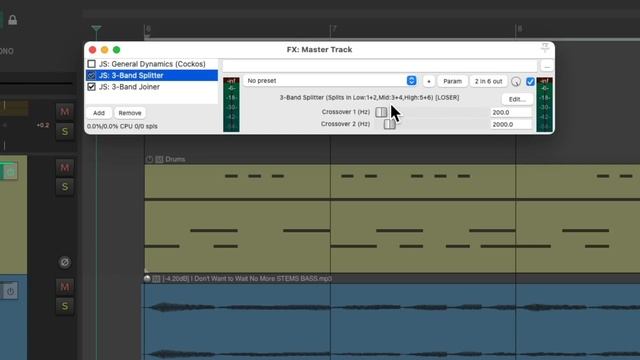640x360 pixels.
Task: Toggle the phase invert button on Drums track
Action: tap(64, 262)
